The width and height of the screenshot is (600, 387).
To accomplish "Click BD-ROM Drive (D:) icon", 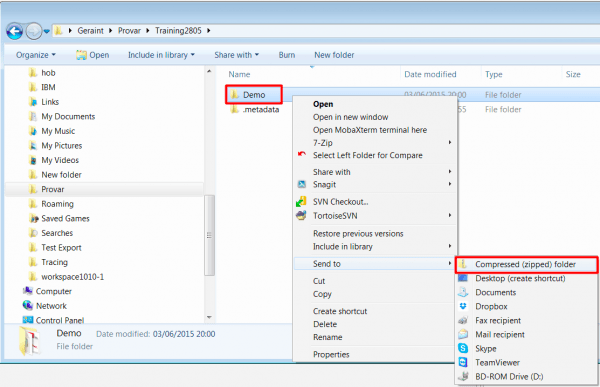I will click(x=463, y=376).
